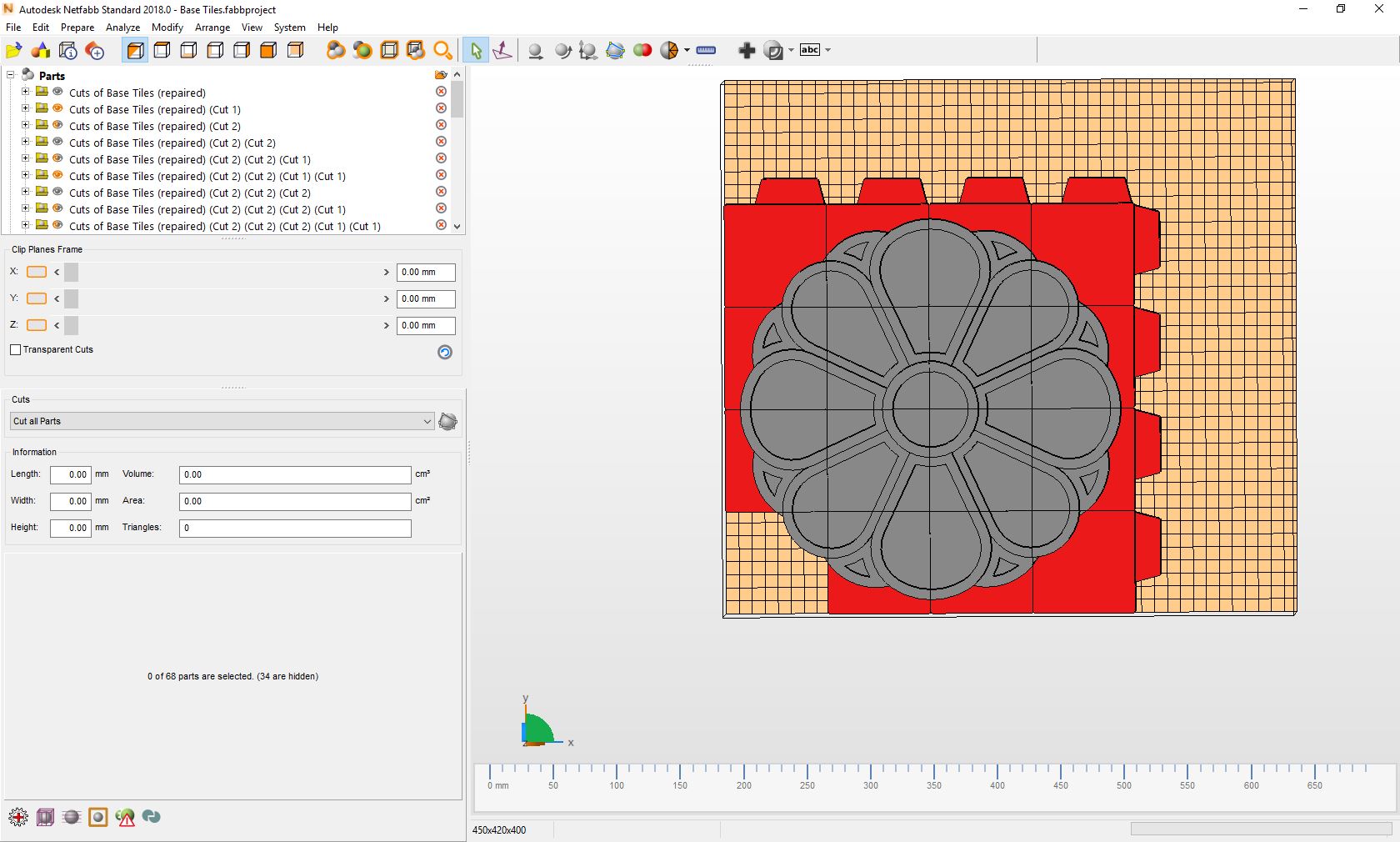Click the reset arrow in Clip Planes Frame
Viewport: 1400px width, 842px height.
(444, 353)
